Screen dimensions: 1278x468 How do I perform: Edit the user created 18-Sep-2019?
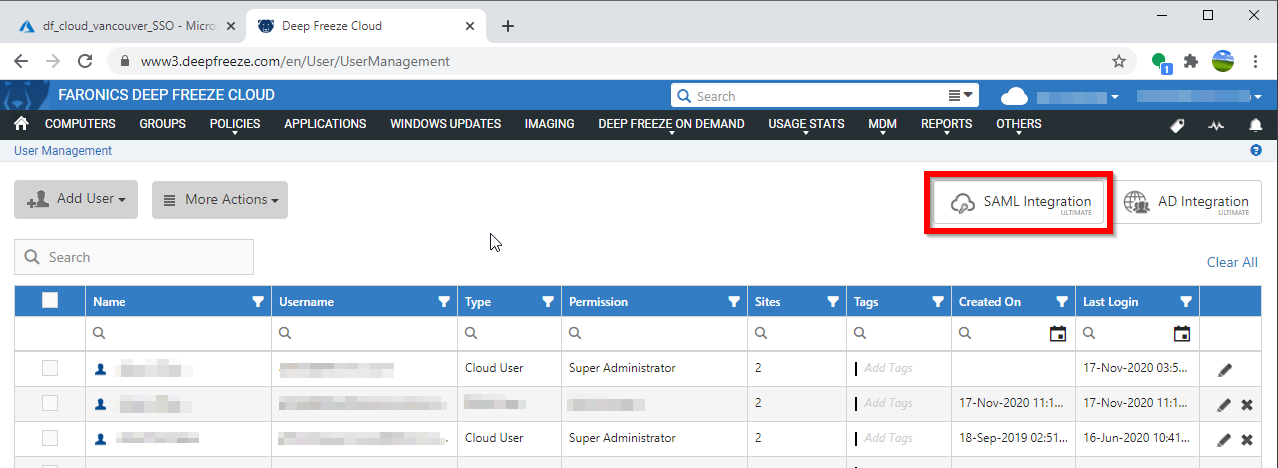pos(1224,440)
